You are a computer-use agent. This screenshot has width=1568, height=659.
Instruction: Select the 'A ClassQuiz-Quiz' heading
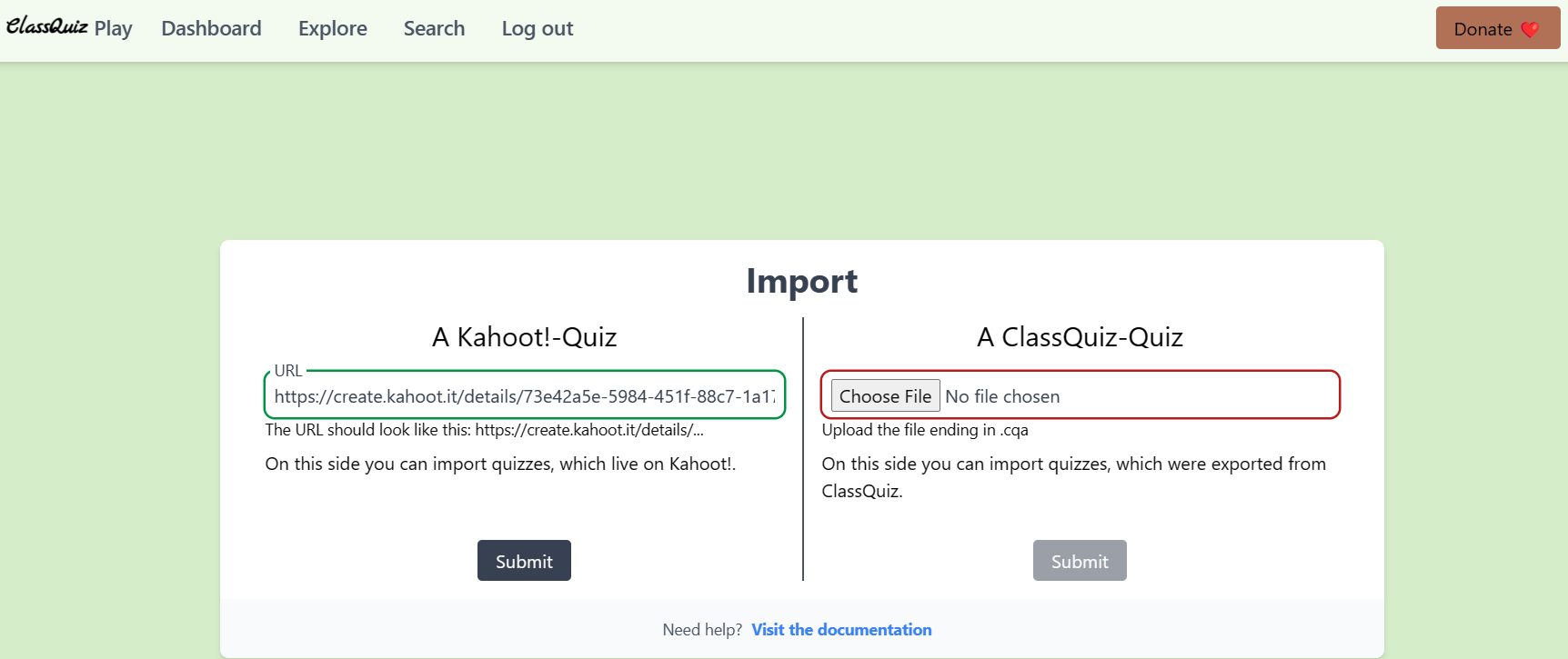(x=1080, y=337)
